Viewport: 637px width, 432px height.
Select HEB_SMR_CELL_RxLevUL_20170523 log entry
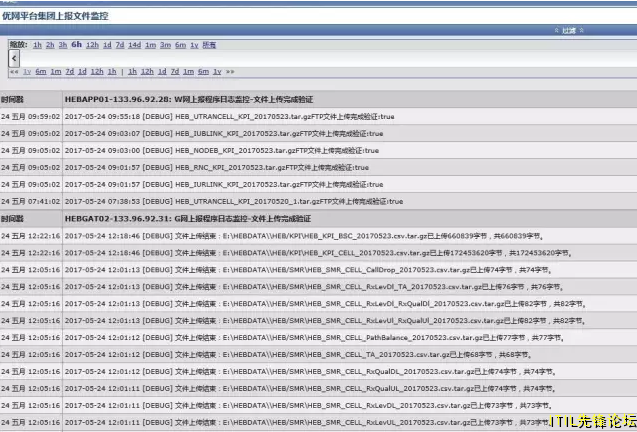(x=306, y=423)
